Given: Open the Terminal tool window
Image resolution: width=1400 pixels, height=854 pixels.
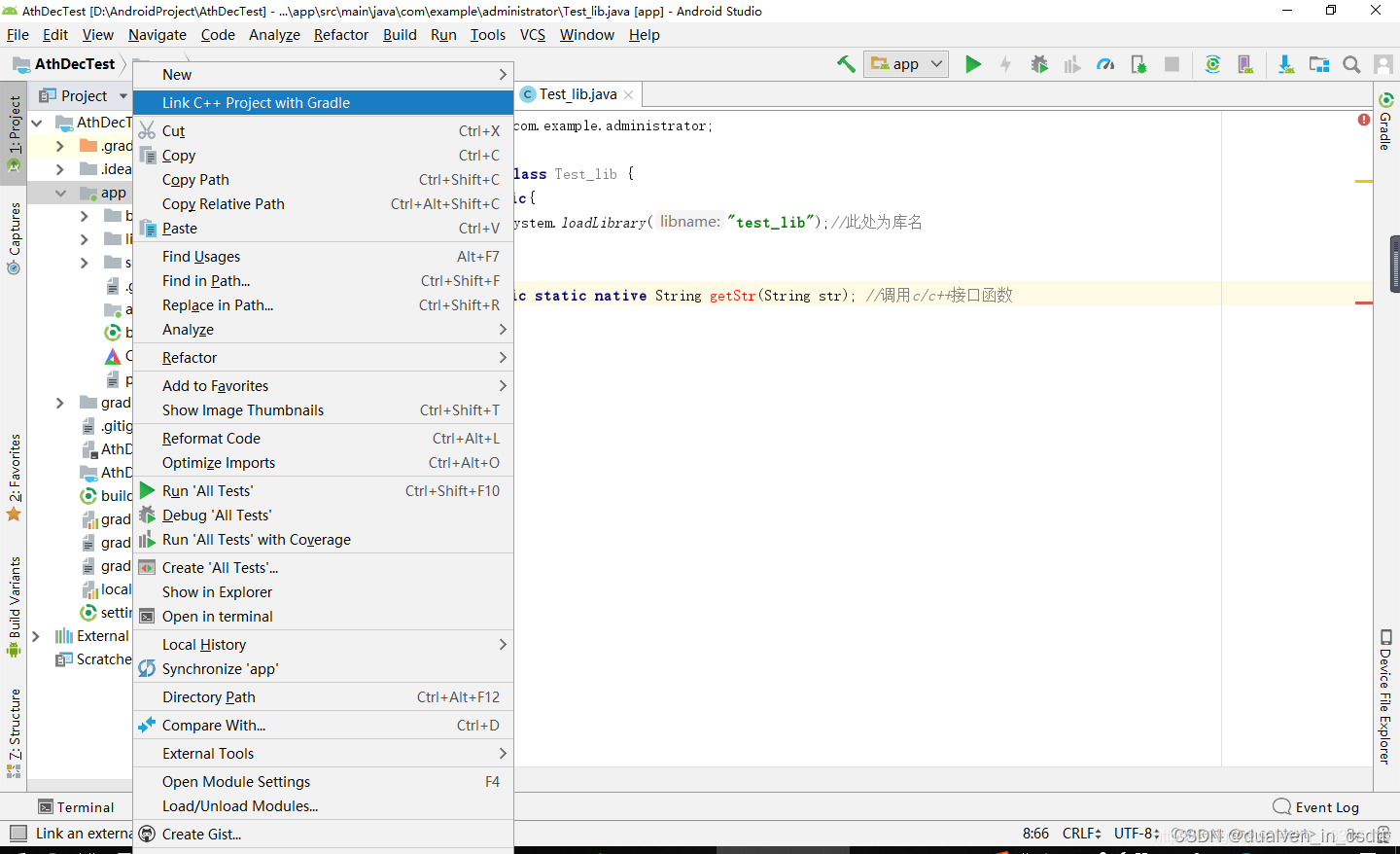Looking at the screenshot, I should coord(77,807).
